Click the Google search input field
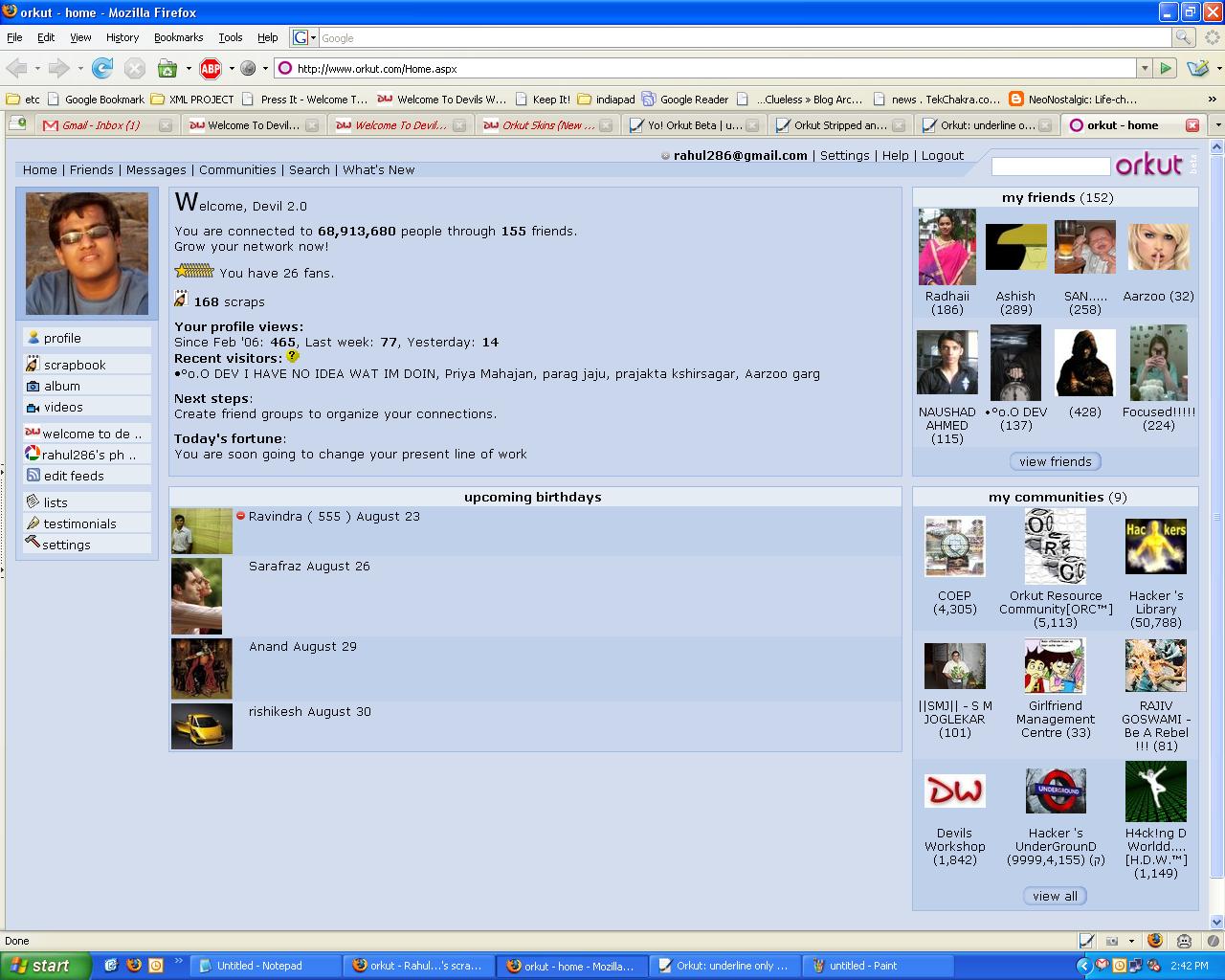 pyautogui.click(x=745, y=37)
